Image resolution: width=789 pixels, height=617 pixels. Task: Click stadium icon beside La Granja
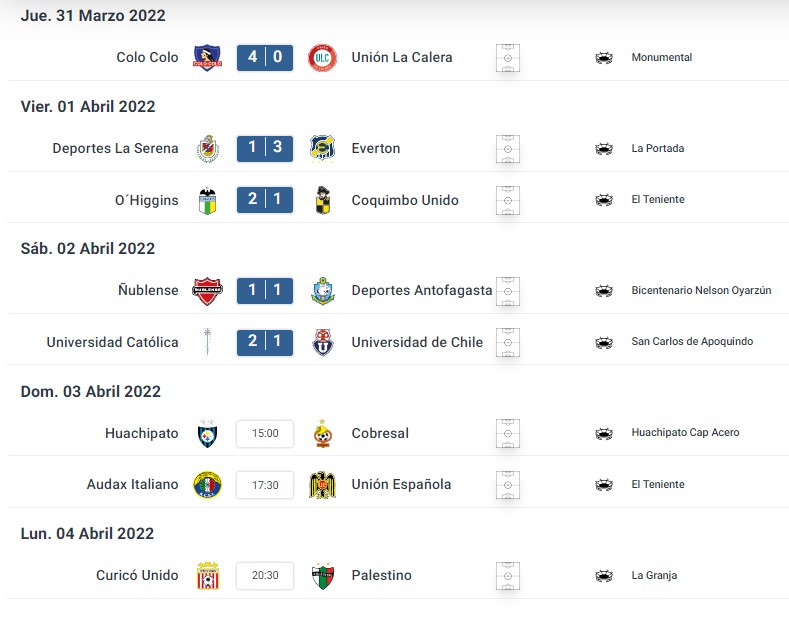pyautogui.click(x=604, y=576)
